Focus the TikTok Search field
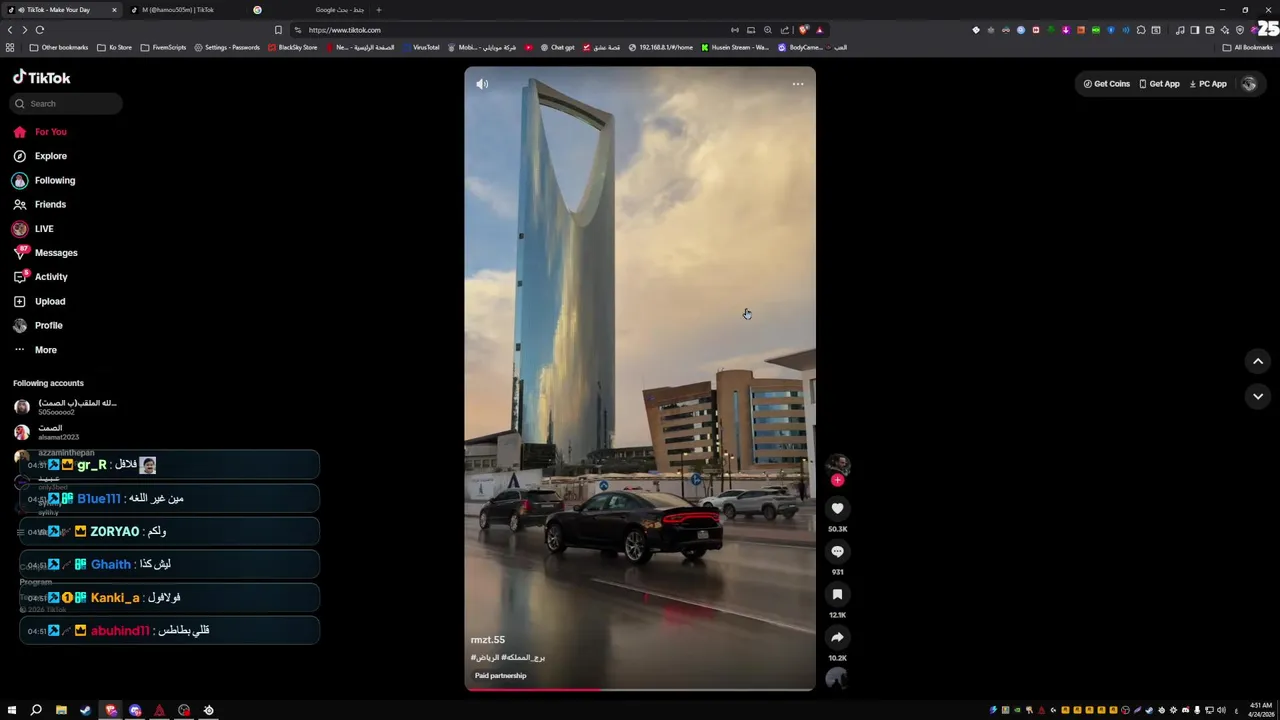Screen dimensions: 1280x720 coord(67,103)
